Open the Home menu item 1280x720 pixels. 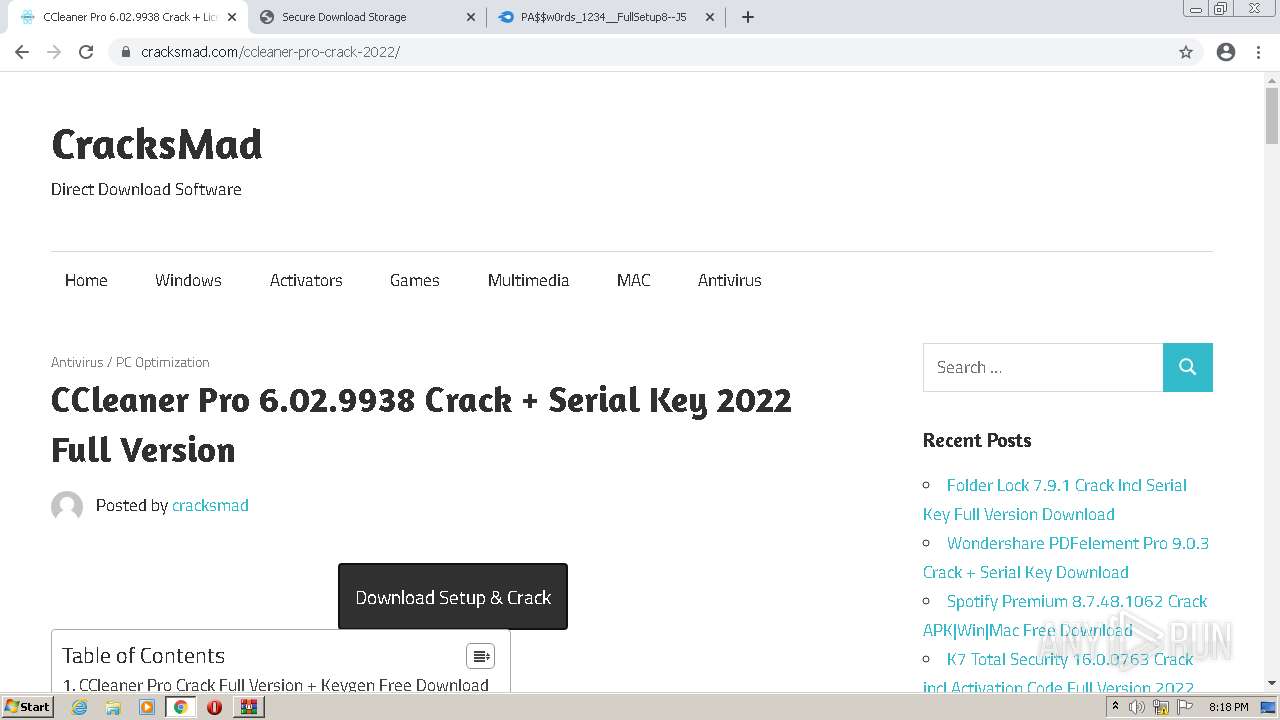tap(86, 280)
